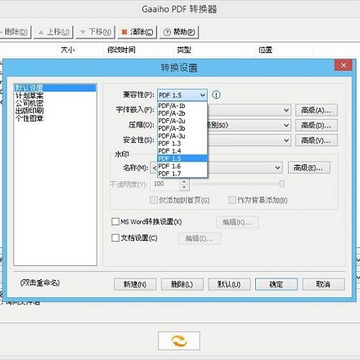Viewport: 360px width, 360px height.
Task: Choose PDF/A-2u in the dropdown list
Action: [x=182, y=121]
